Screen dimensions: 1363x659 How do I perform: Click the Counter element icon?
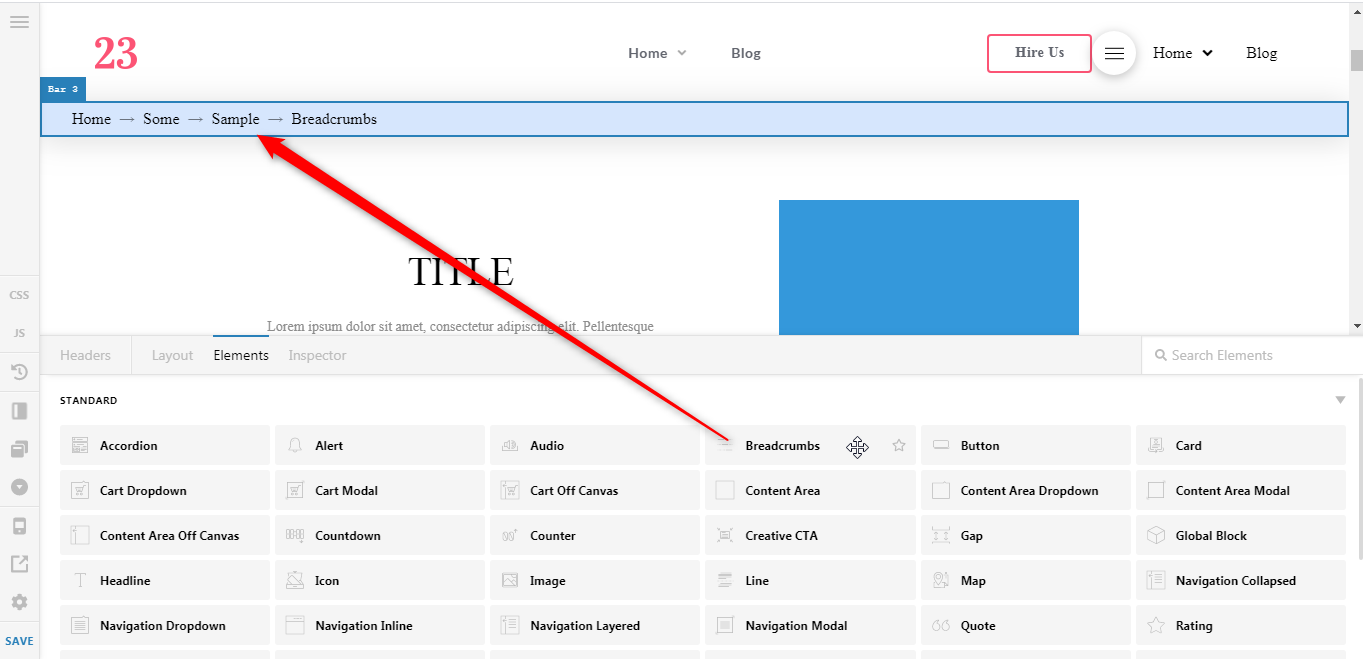tap(510, 536)
